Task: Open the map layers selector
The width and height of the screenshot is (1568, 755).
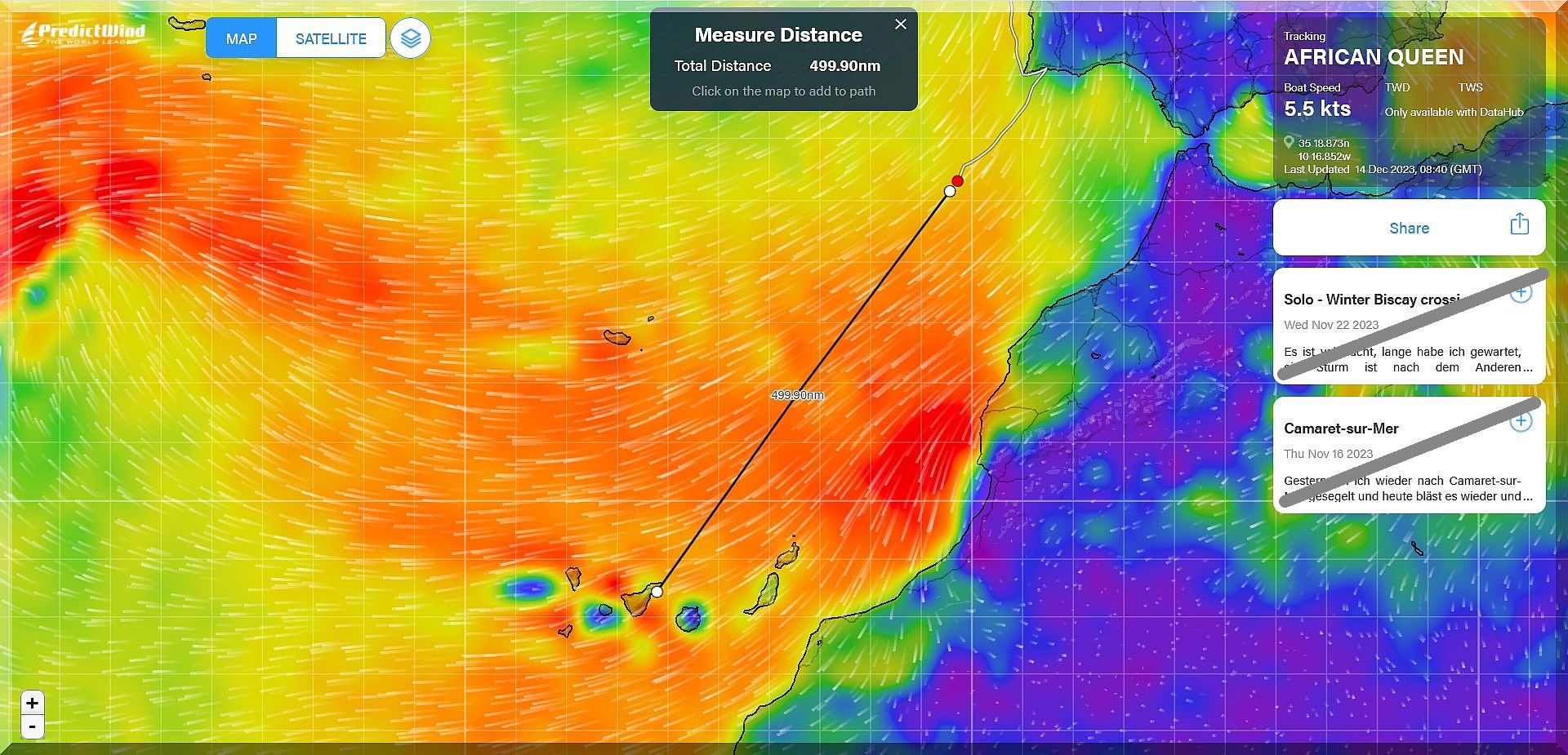Action: click(410, 38)
